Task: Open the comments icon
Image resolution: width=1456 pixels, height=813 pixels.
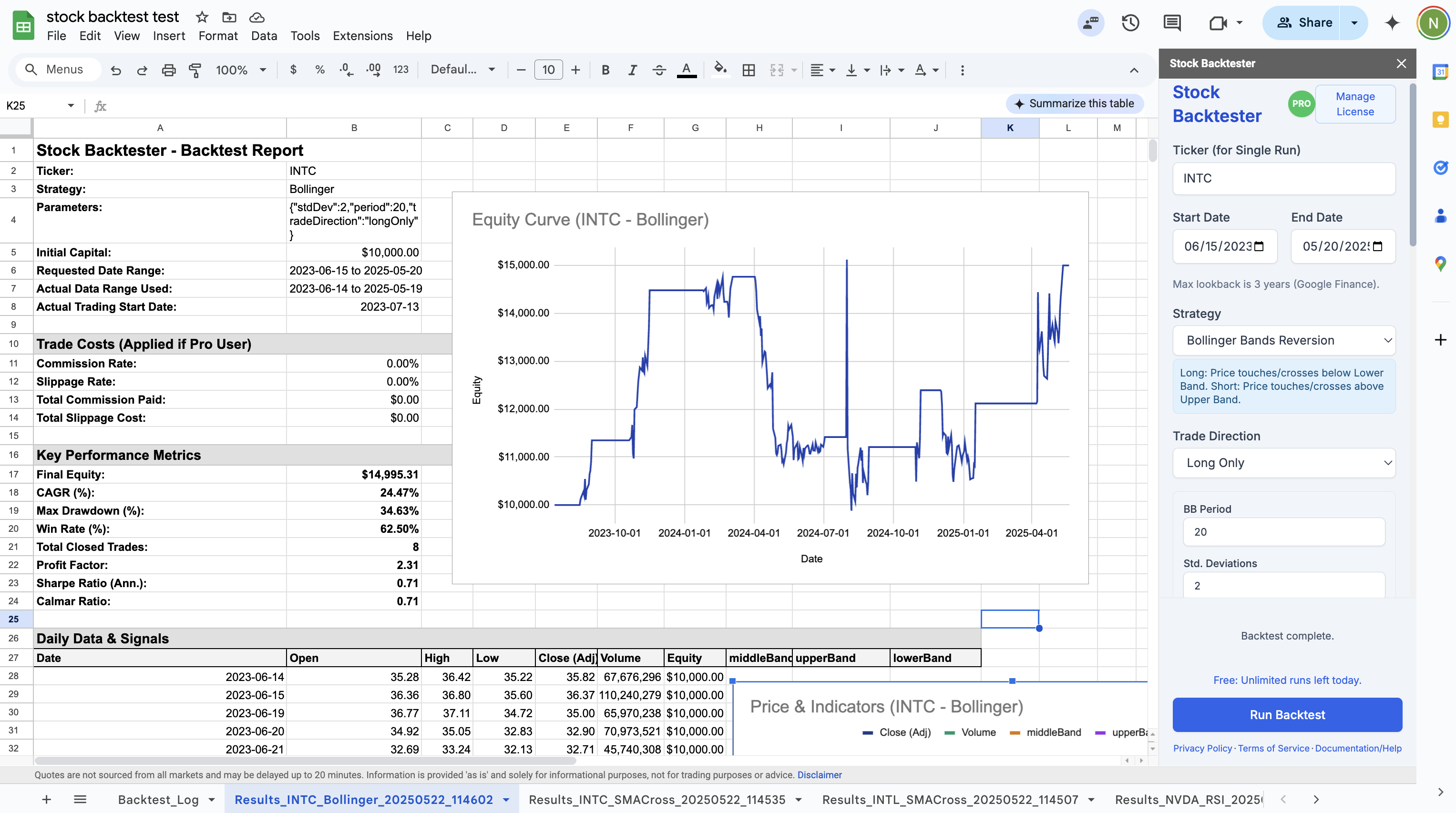Action: coord(1172,23)
